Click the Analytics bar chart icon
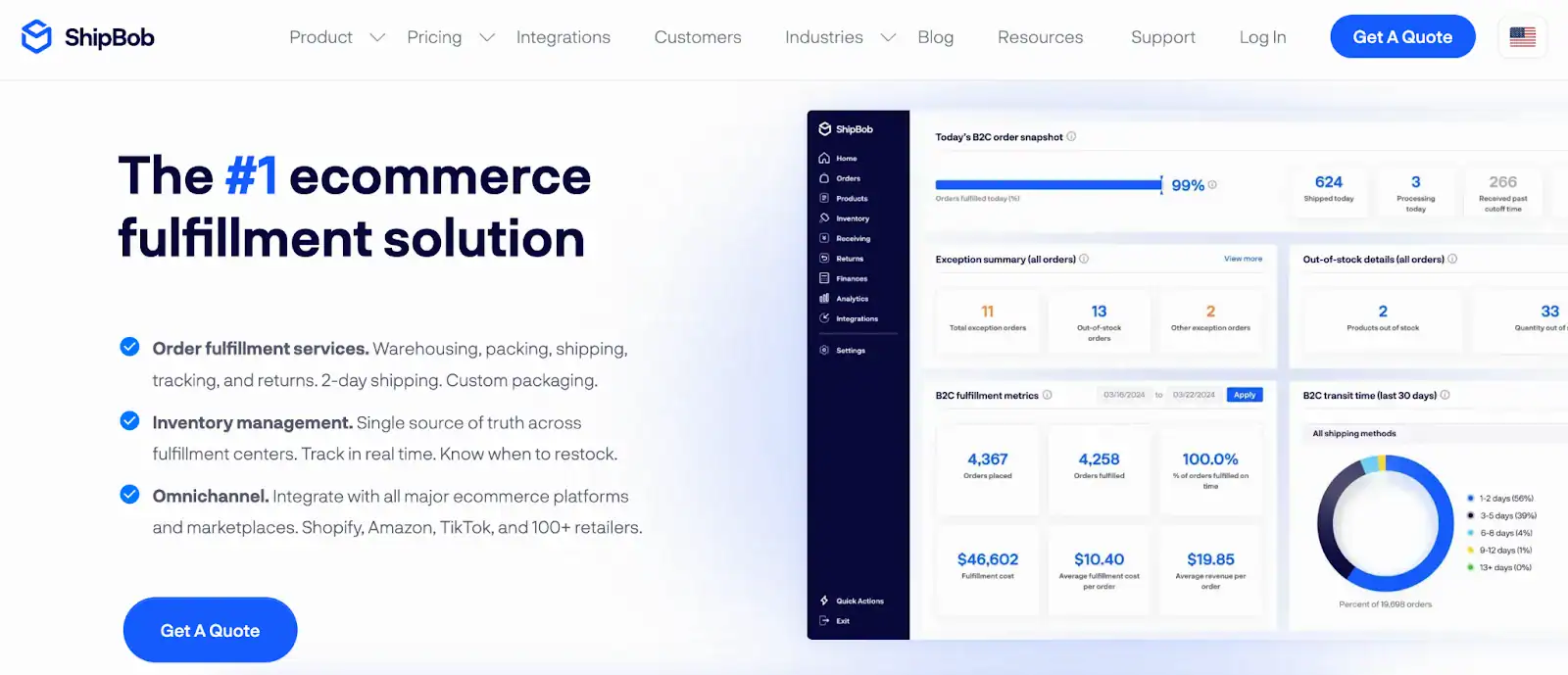 click(824, 299)
